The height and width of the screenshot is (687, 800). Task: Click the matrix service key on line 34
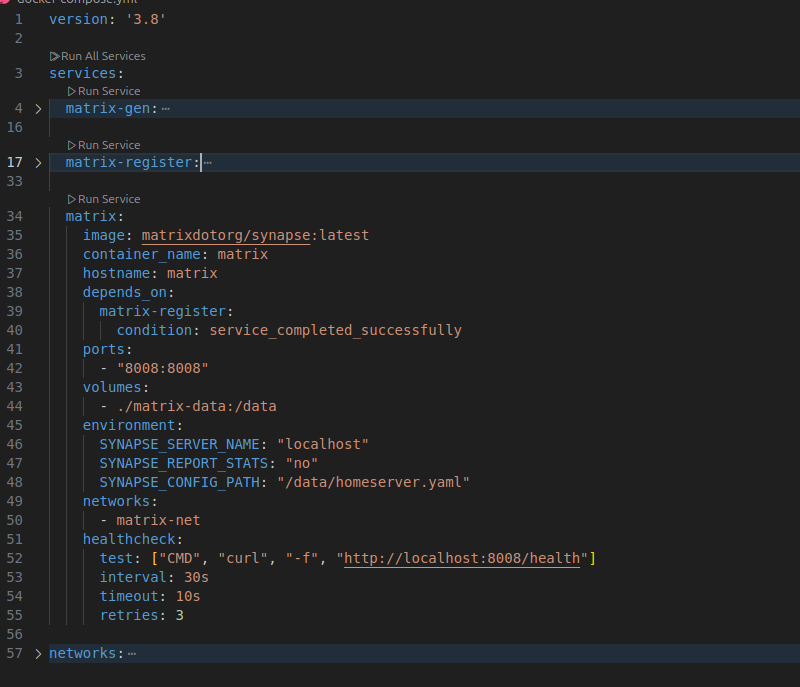(x=91, y=216)
